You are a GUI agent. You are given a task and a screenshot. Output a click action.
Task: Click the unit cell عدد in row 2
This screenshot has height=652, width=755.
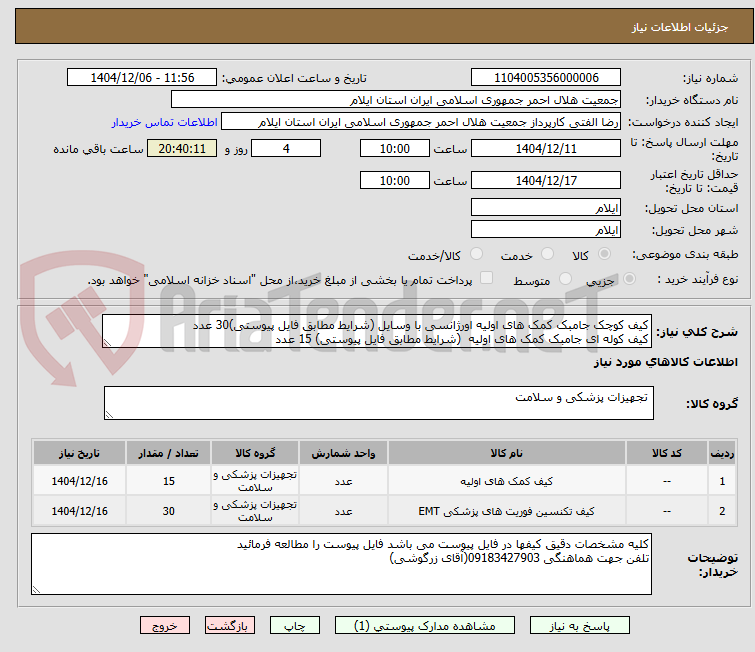pos(343,511)
